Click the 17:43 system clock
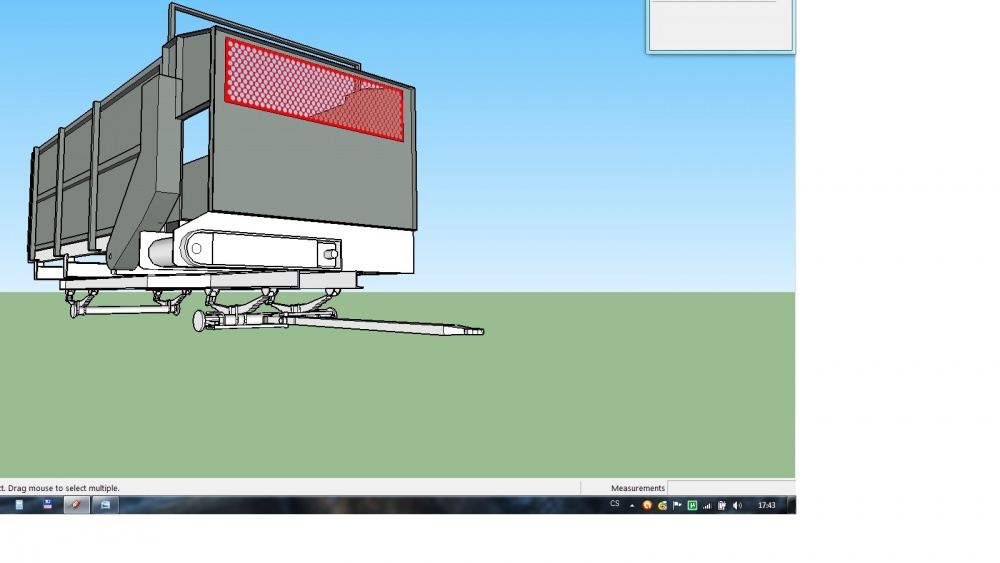1000x563 pixels. tap(767, 506)
